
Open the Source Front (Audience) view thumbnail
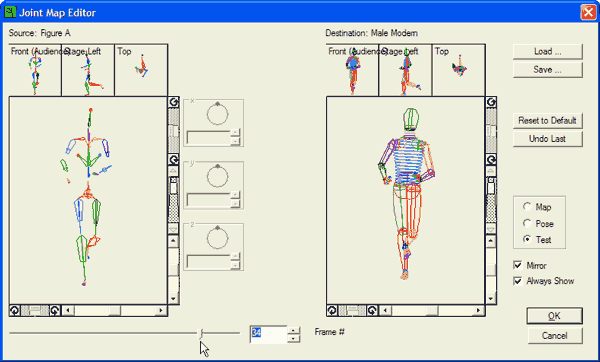click(35, 70)
